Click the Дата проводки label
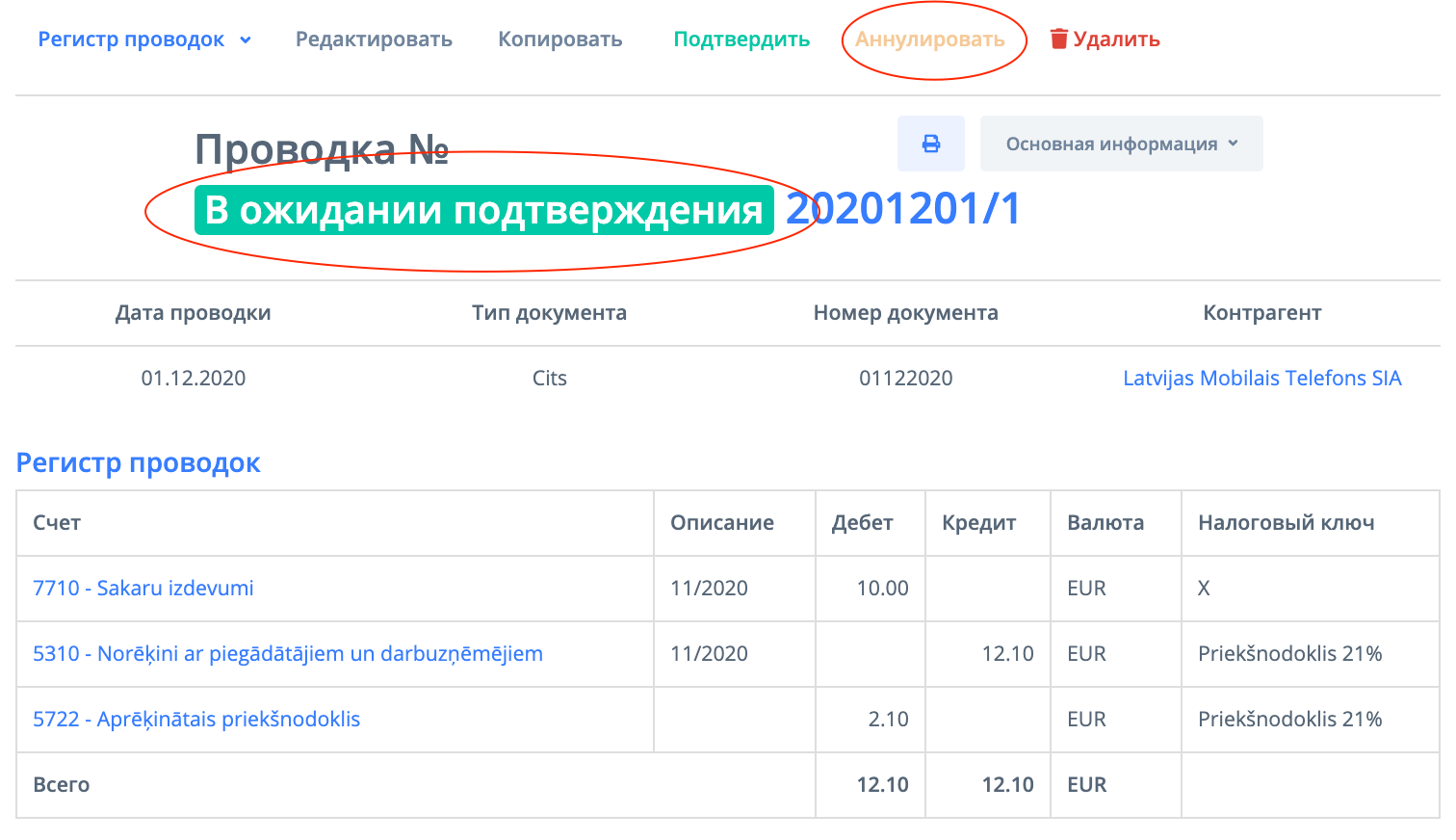This screenshot has width=1456, height=840. [194, 312]
